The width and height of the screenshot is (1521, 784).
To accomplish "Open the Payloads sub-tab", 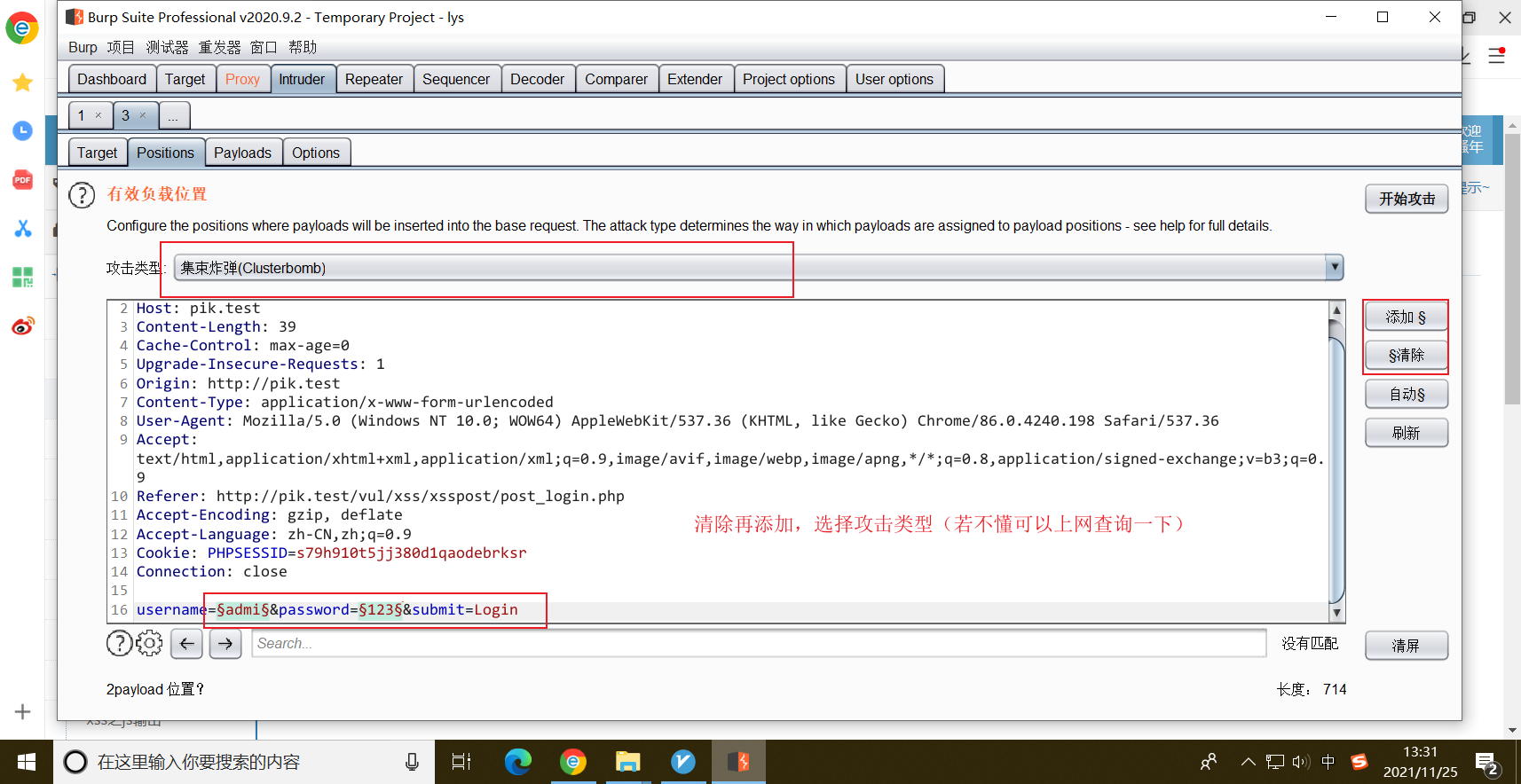I will pos(242,153).
